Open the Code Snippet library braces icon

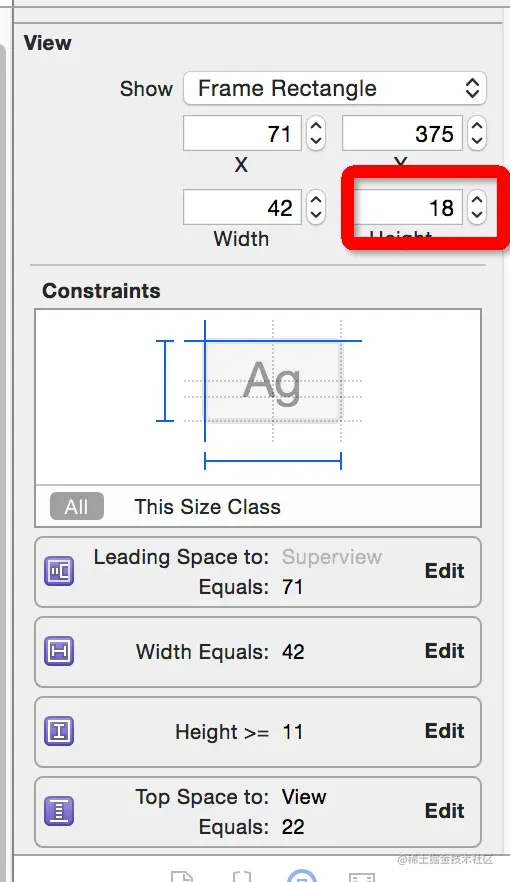242,876
